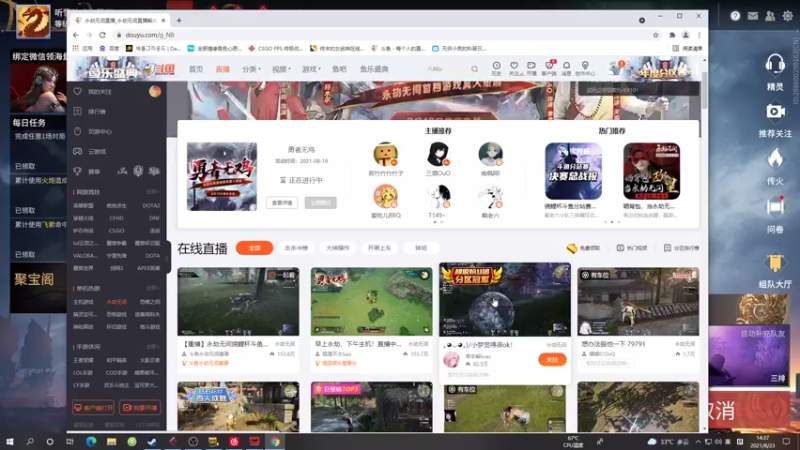Click the search magnifier icon in Douyu header

coord(474,69)
